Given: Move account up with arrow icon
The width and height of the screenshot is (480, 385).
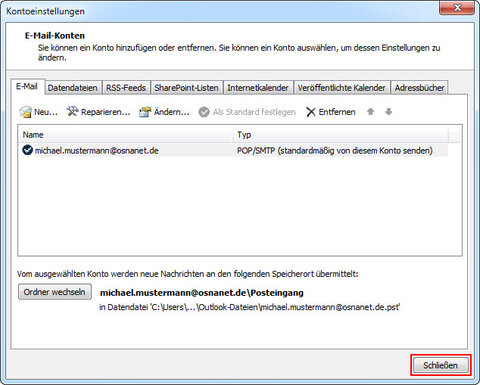Looking at the screenshot, I should coord(370,112).
